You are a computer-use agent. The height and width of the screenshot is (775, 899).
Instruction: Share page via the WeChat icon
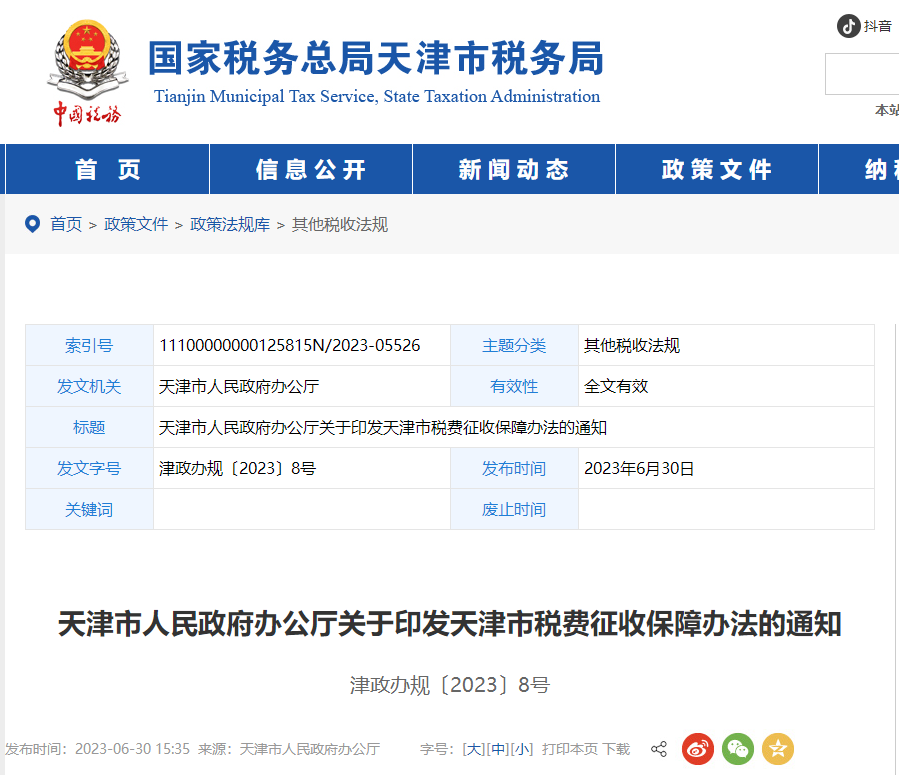coord(737,748)
